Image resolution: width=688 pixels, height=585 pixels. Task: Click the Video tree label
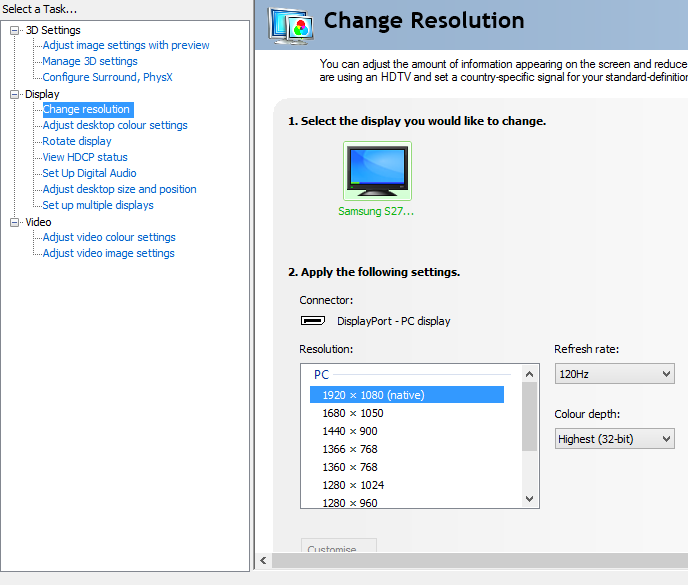coord(38,222)
